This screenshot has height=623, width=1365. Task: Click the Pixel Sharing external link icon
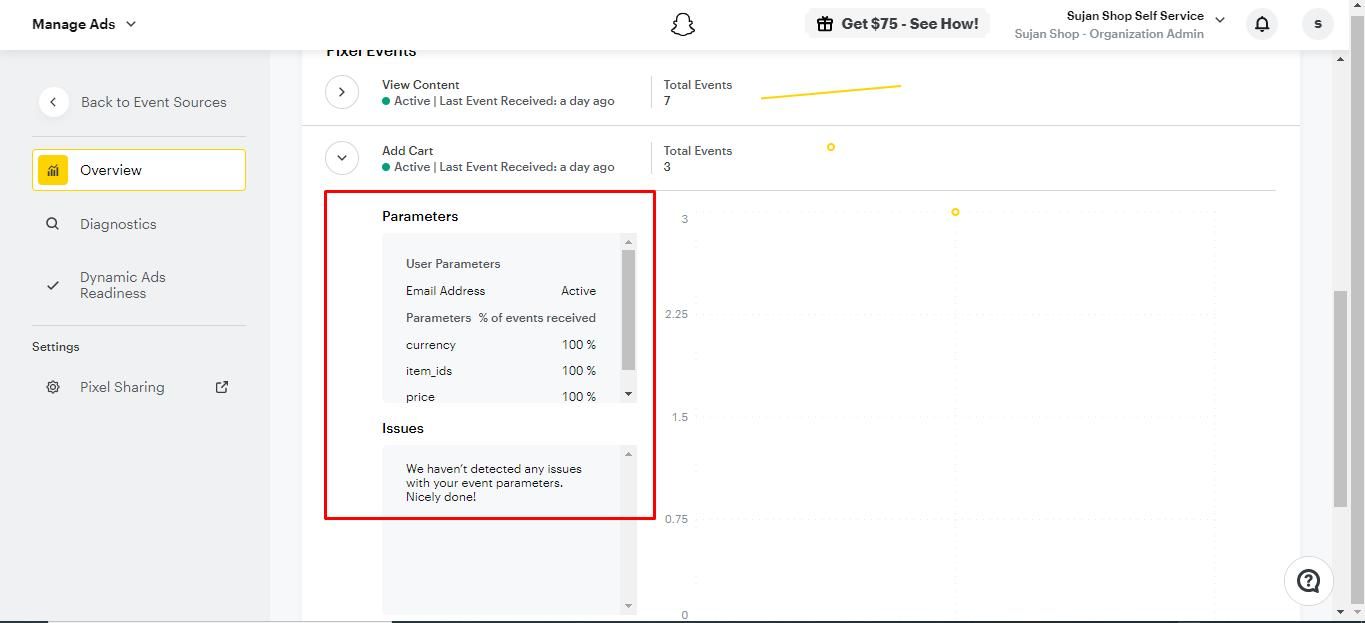pos(222,387)
